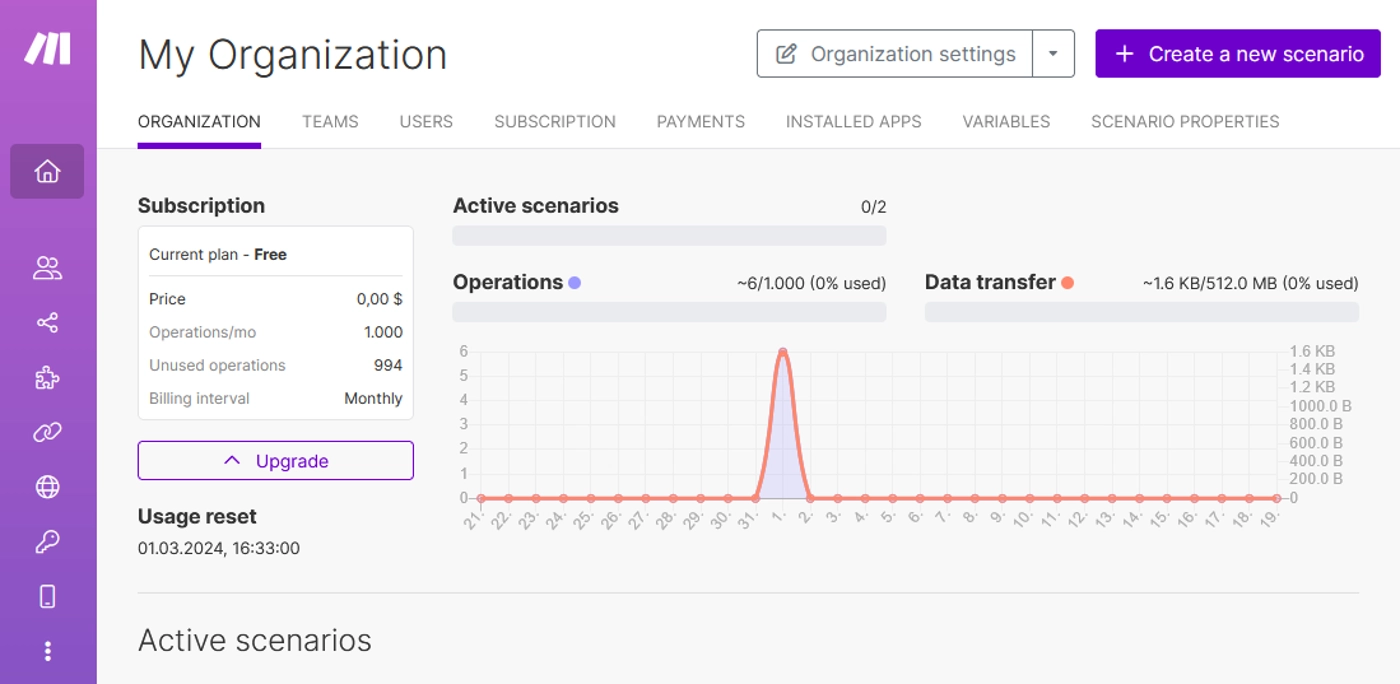The height and width of the screenshot is (684, 1400).
Task: Toggle the Data transfer legend dot
Action: (x=1067, y=283)
